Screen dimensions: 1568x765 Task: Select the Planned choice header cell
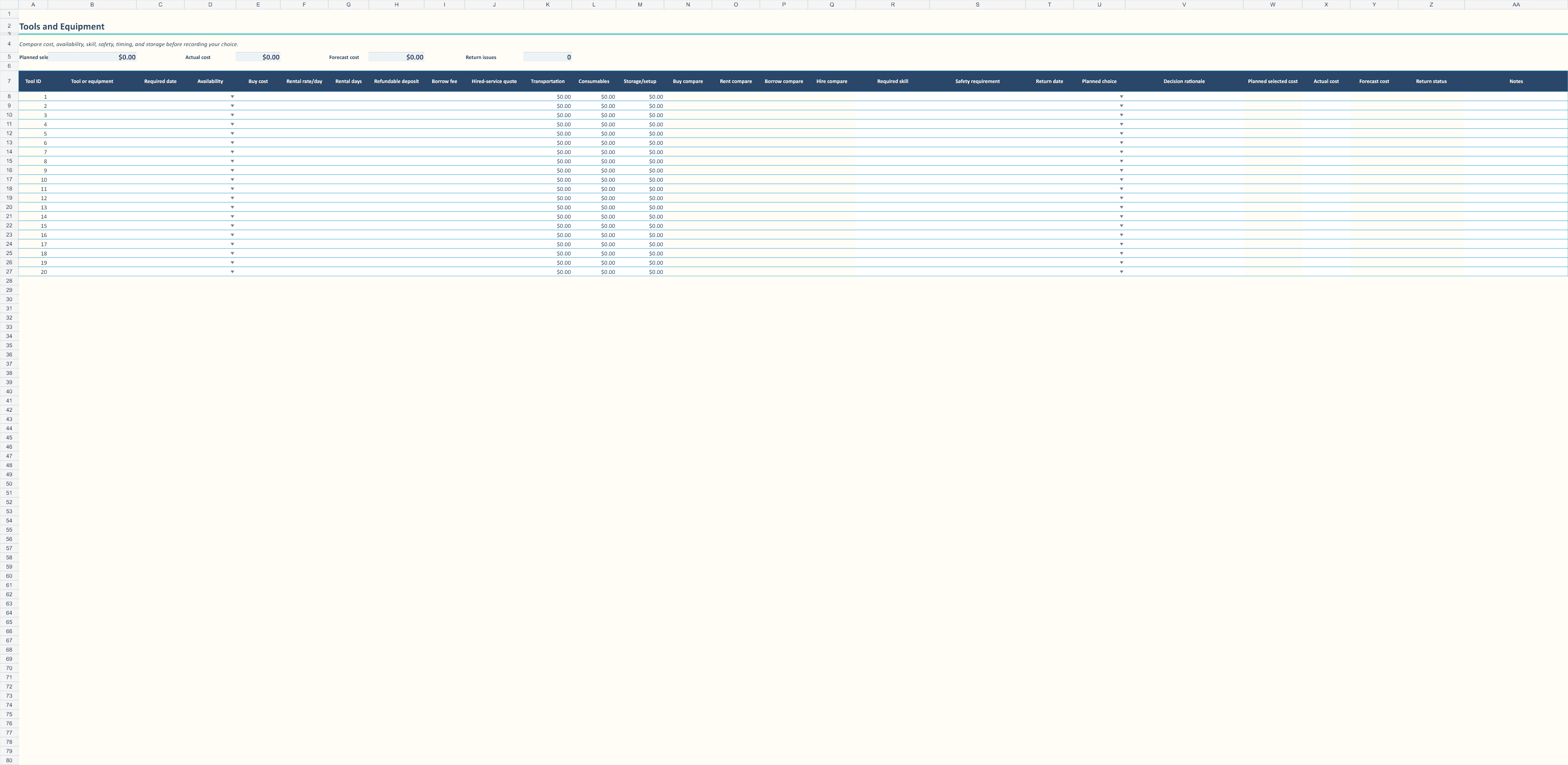[1099, 81]
